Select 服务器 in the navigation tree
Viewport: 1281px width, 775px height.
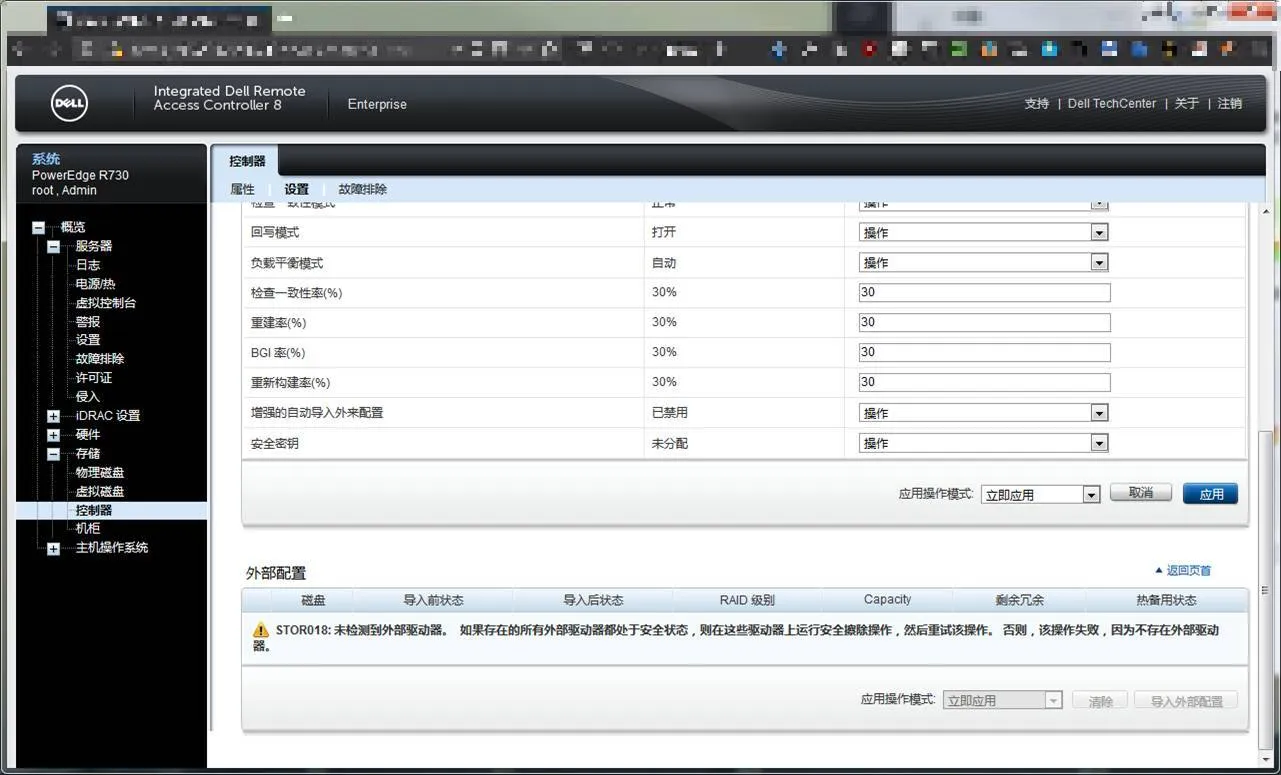click(94, 246)
